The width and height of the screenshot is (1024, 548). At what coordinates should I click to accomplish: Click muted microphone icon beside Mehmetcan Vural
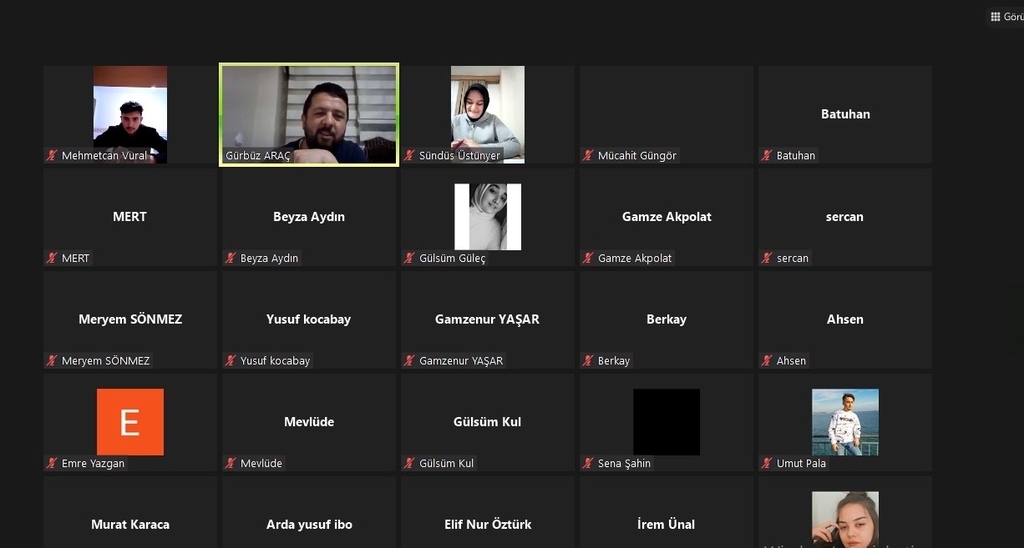(x=52, y=156)
